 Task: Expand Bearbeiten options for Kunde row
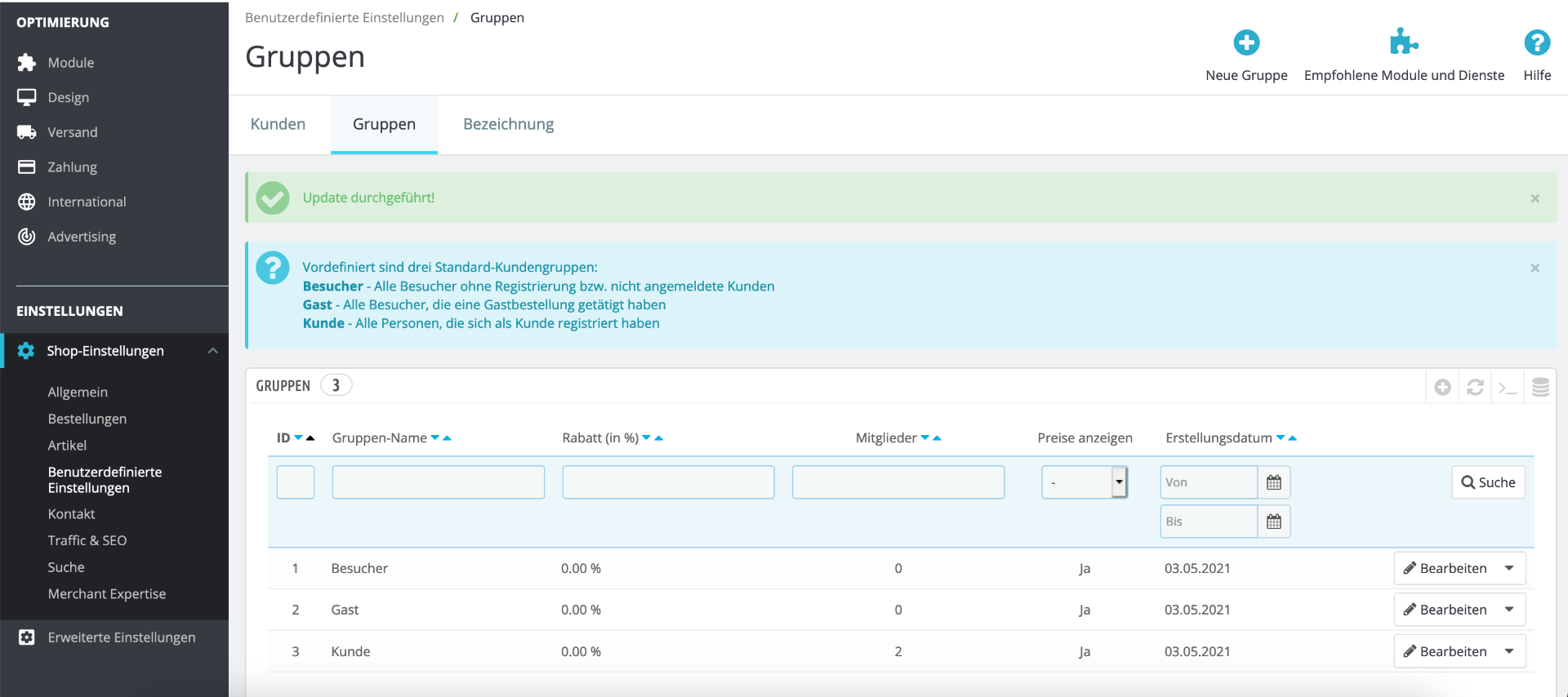click(1509, 651)
